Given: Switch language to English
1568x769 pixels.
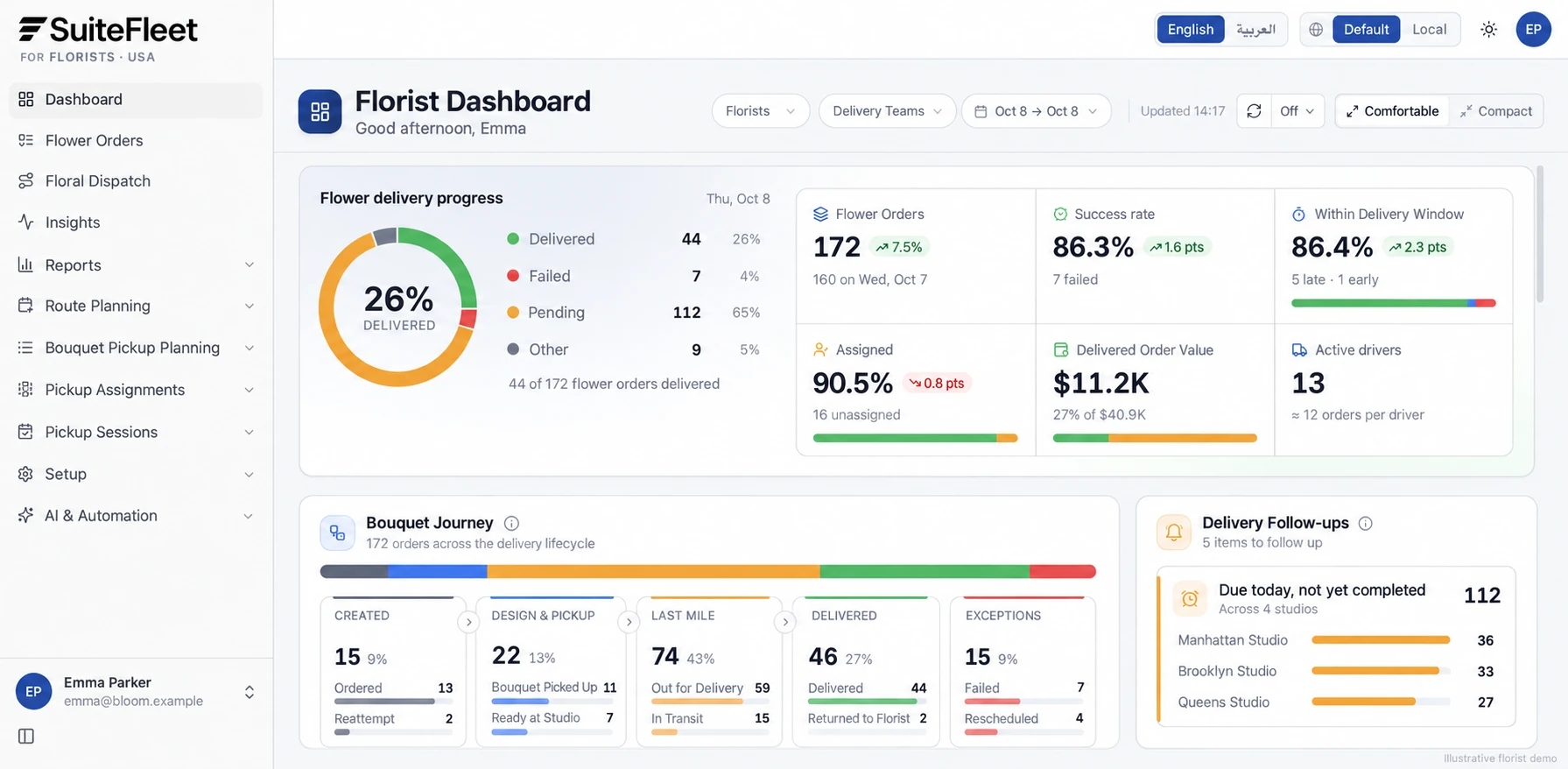Looking at the screenshot, I should [x=1191, y=30].
